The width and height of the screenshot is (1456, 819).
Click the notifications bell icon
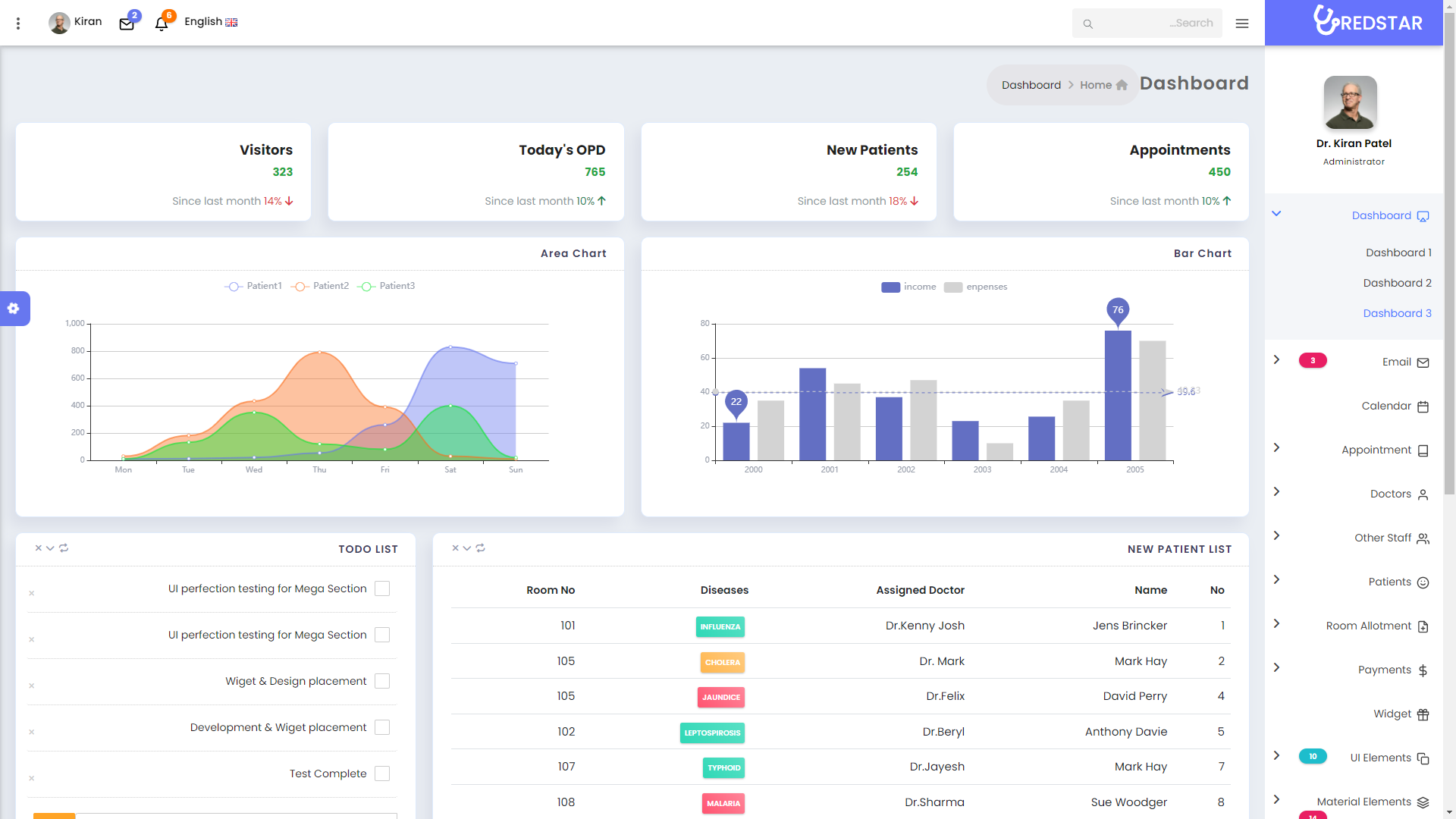pyautogui.click(x=161, y=24)
